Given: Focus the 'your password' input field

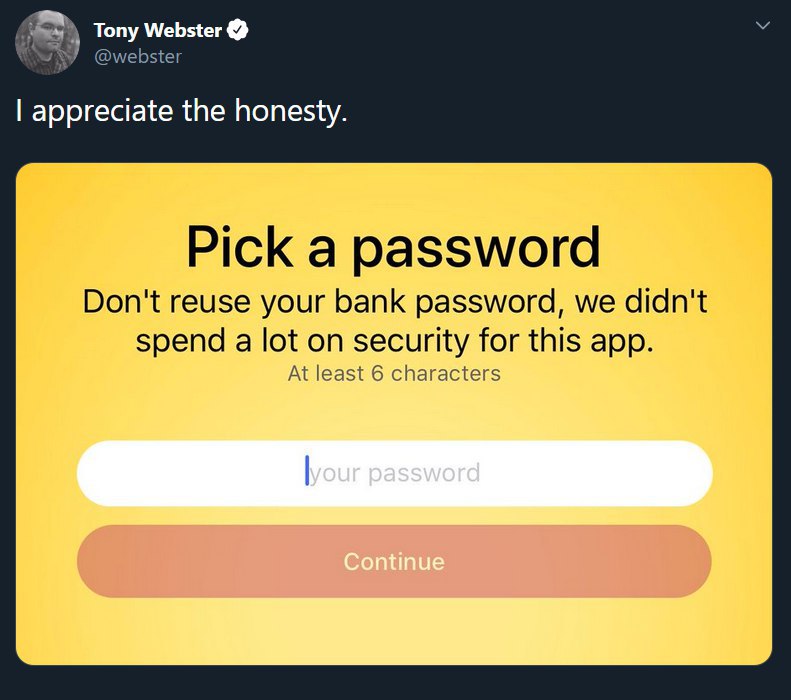Looking at the screenshot, I should click(394, 473).
